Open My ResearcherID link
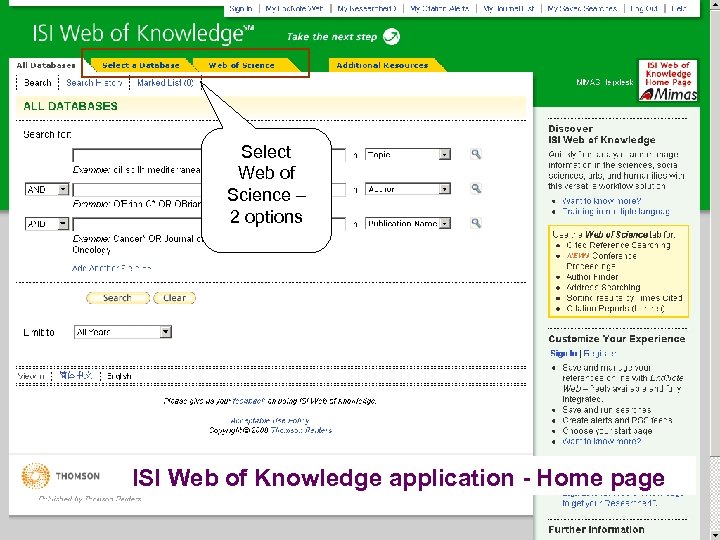This screenshot has width=720, height=540. tap(366, 8)
